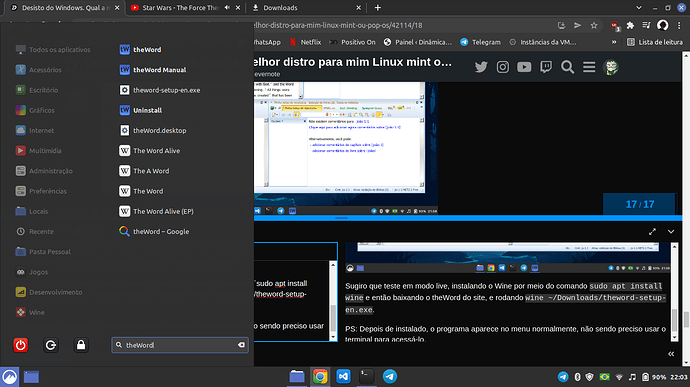Lock the screen with padlock button

(x=81, y=345)
